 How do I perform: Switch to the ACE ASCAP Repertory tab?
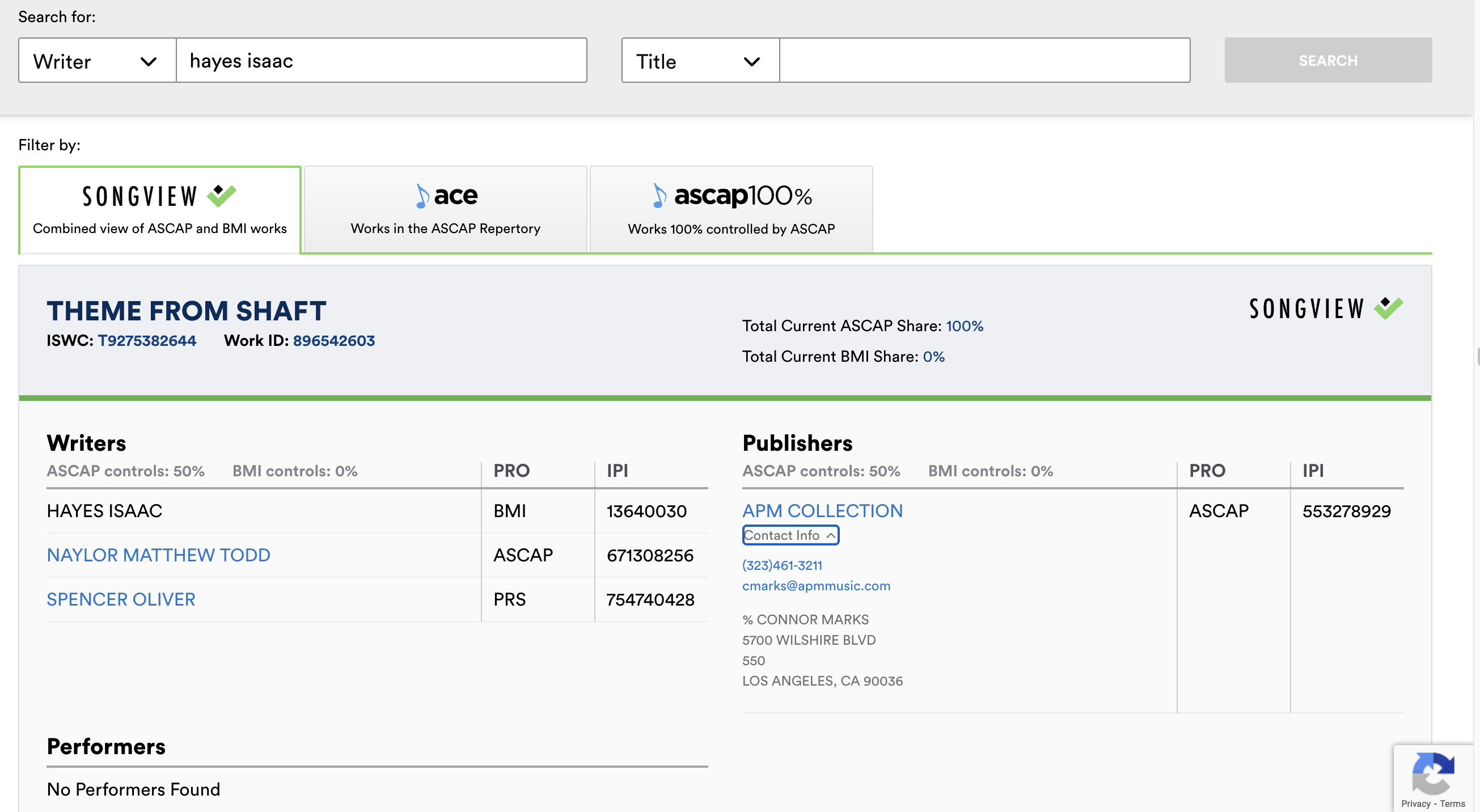(x=445, y=210)
